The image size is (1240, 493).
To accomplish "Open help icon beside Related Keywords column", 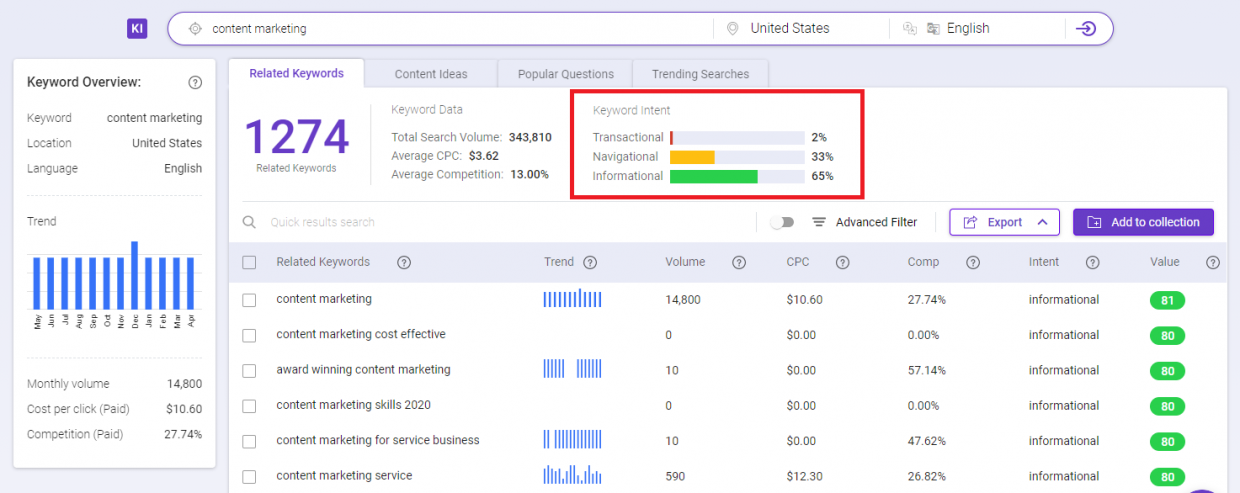I will tap(404, 263).
